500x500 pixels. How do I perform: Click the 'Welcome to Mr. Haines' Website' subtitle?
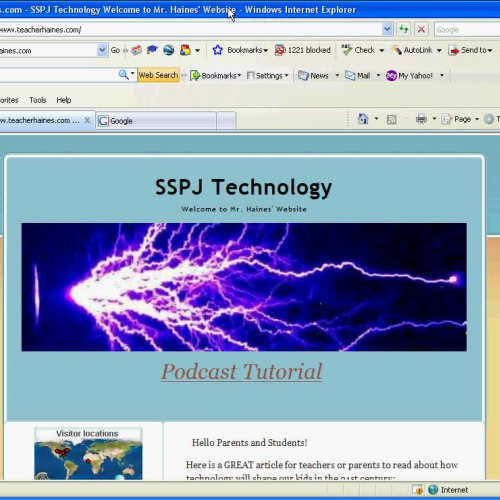coord(244,209)
